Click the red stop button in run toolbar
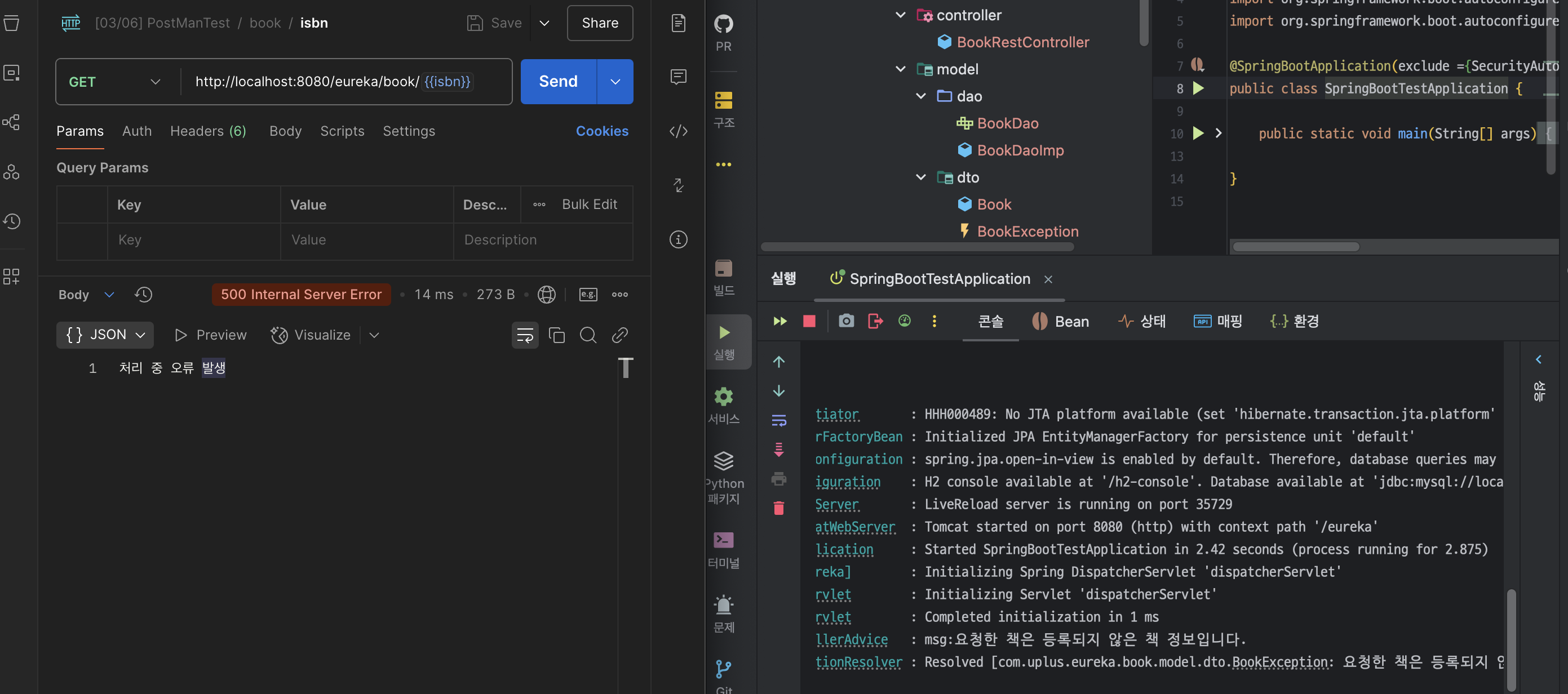Screen dimensions: 1568x694 pyautogui.click(x=809, y=321)
